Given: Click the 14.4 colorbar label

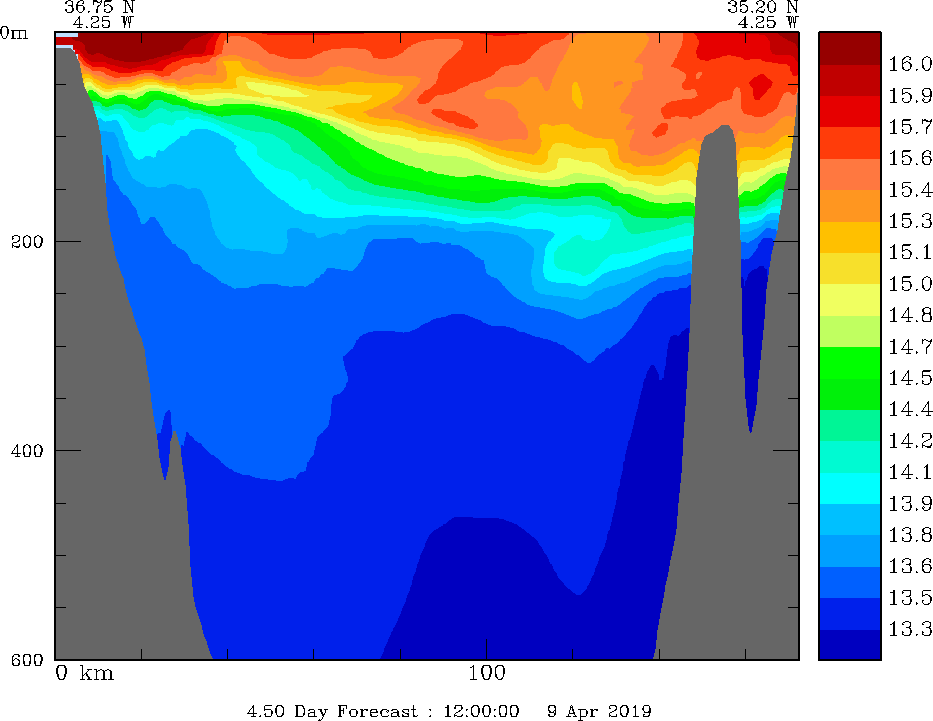Looking at the screenshot, I should 910,409.
